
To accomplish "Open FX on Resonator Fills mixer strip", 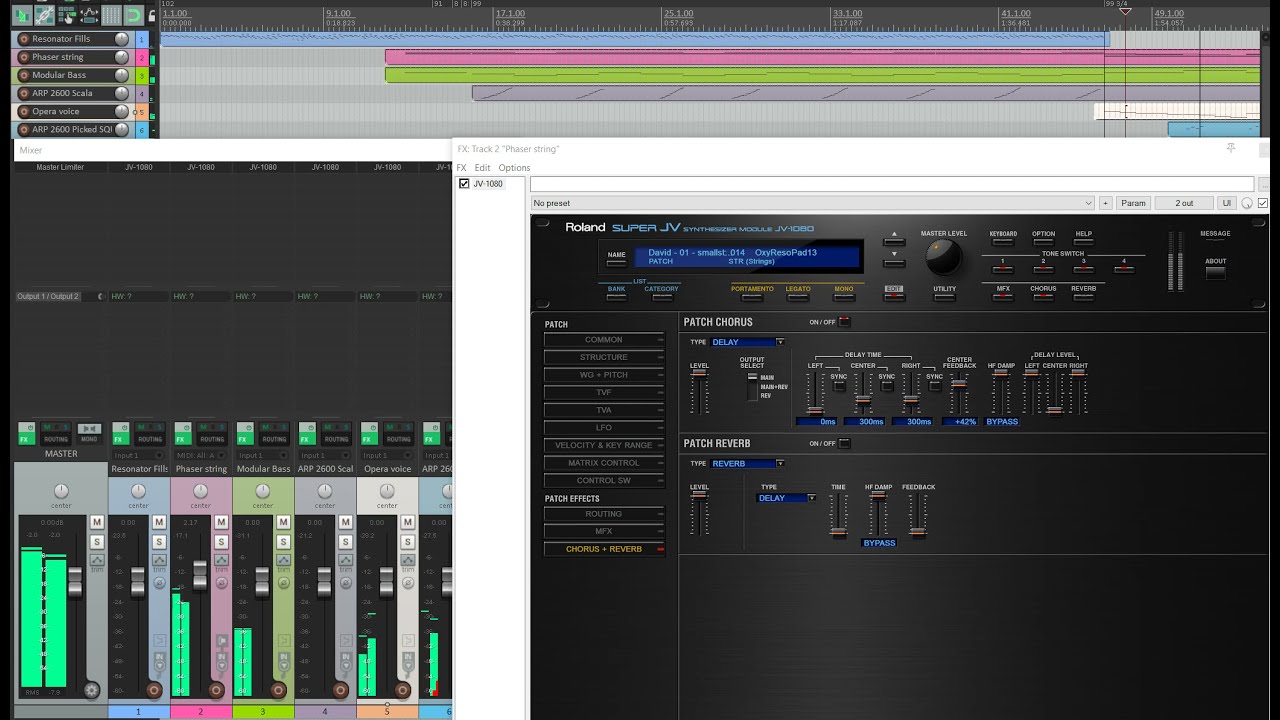I will tap(120, 438).
